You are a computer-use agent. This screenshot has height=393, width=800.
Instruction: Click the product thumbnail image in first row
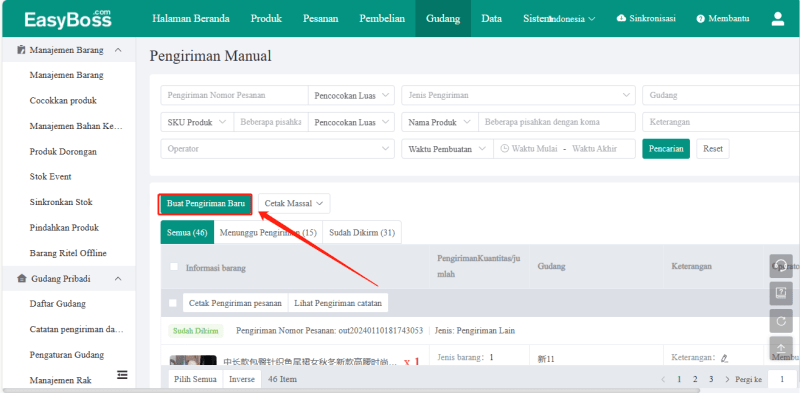pyautogui.click(x=193, y=360)
